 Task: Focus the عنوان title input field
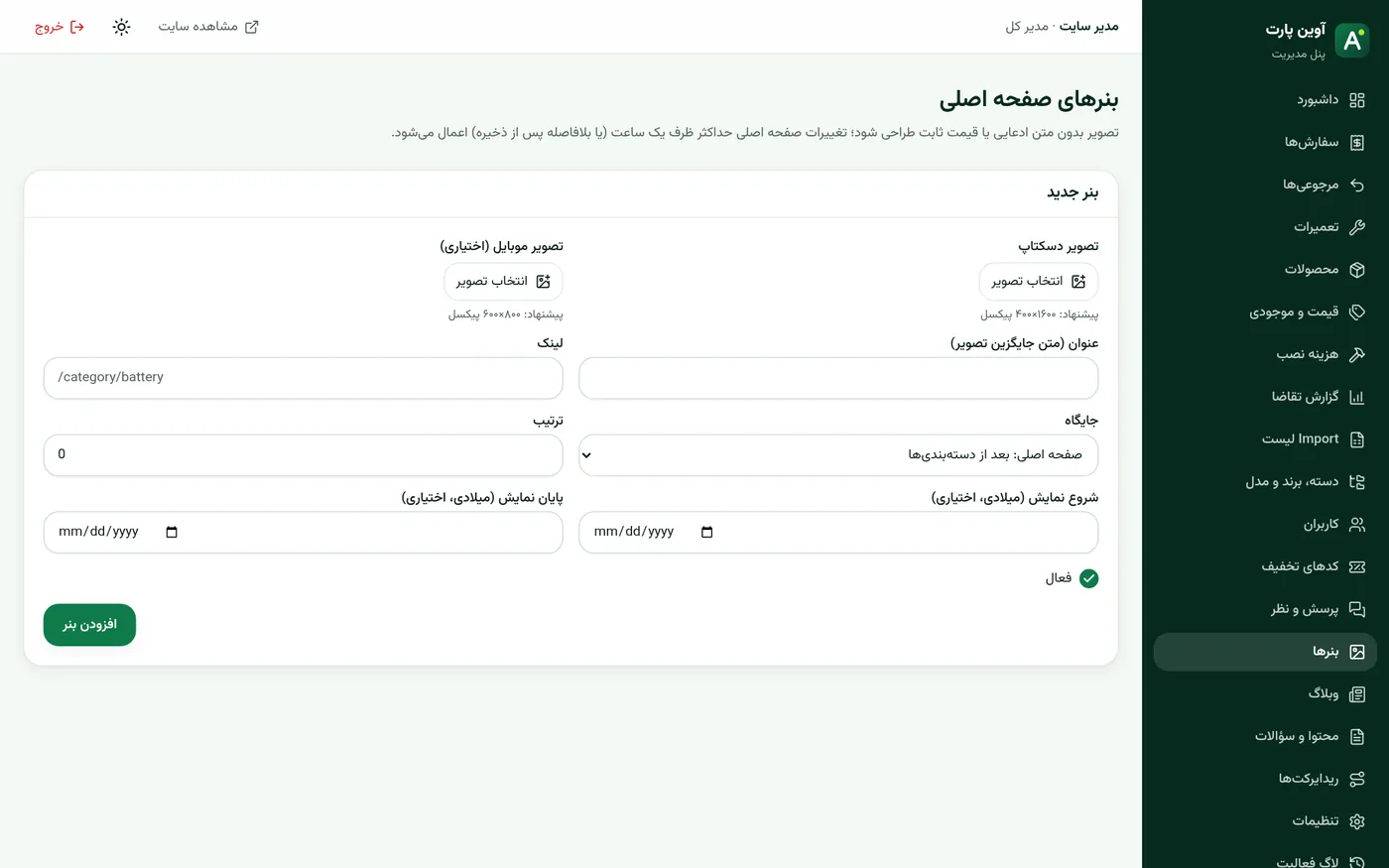pyautogui.click(x=838, y=378)
